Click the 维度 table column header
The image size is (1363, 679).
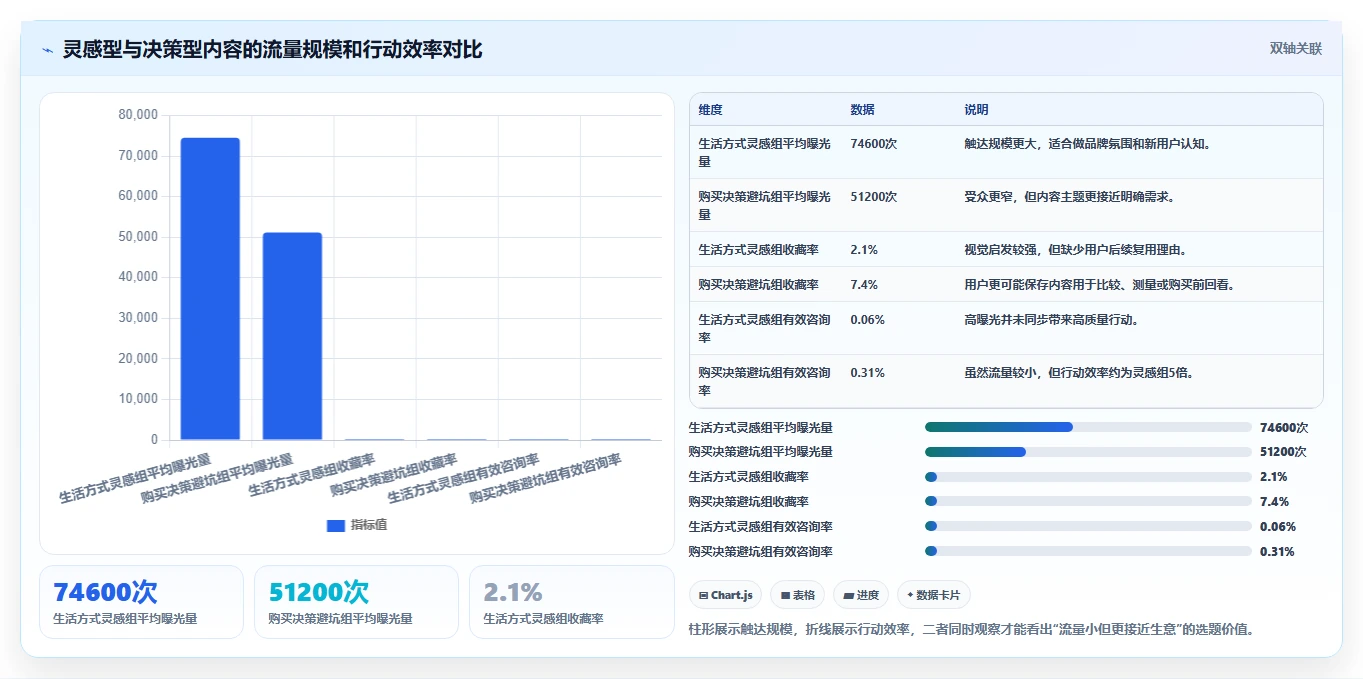711,110
